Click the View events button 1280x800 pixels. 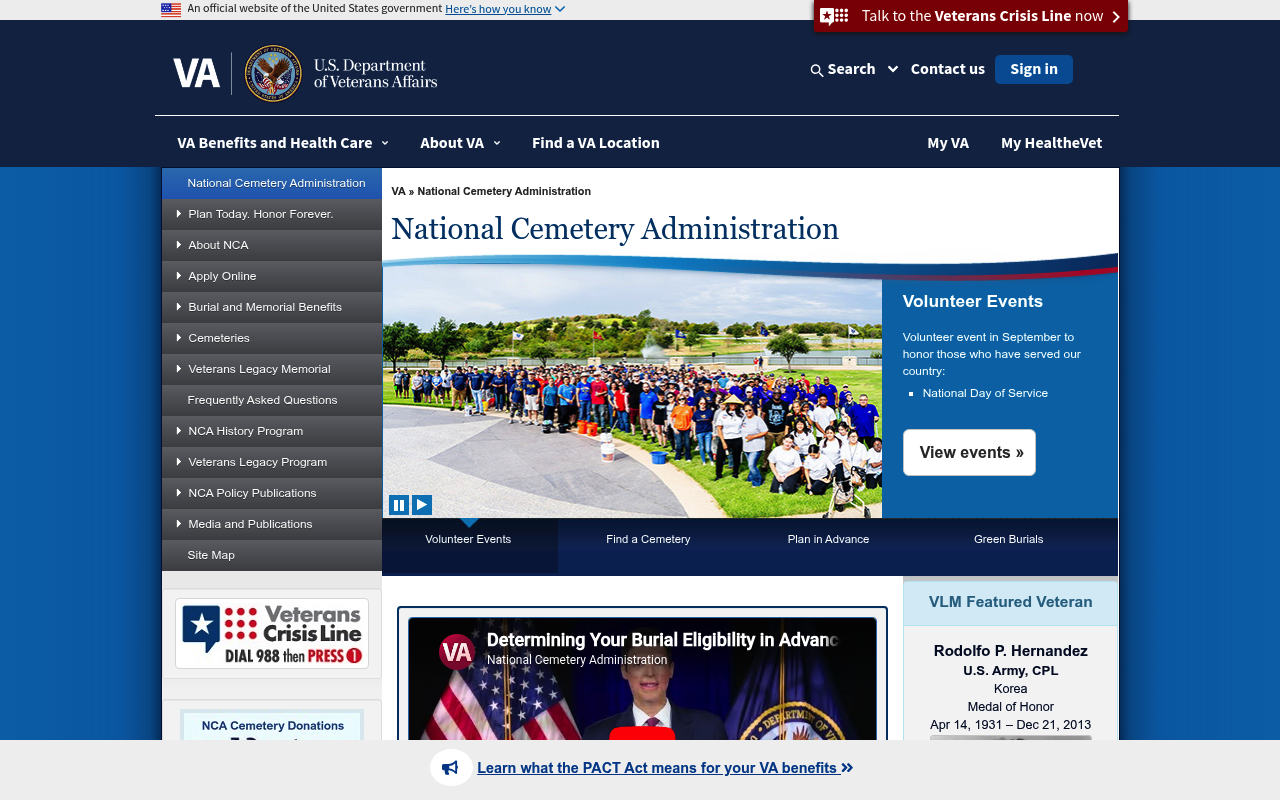[x=969, y=452]
